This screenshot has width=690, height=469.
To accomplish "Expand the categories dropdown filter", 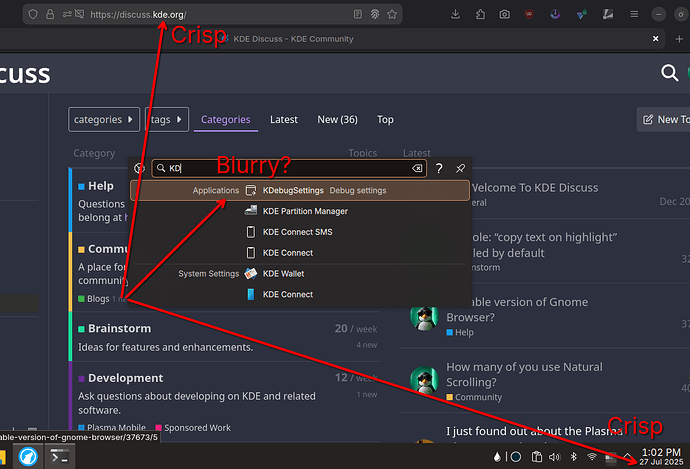I will [104, 120].
